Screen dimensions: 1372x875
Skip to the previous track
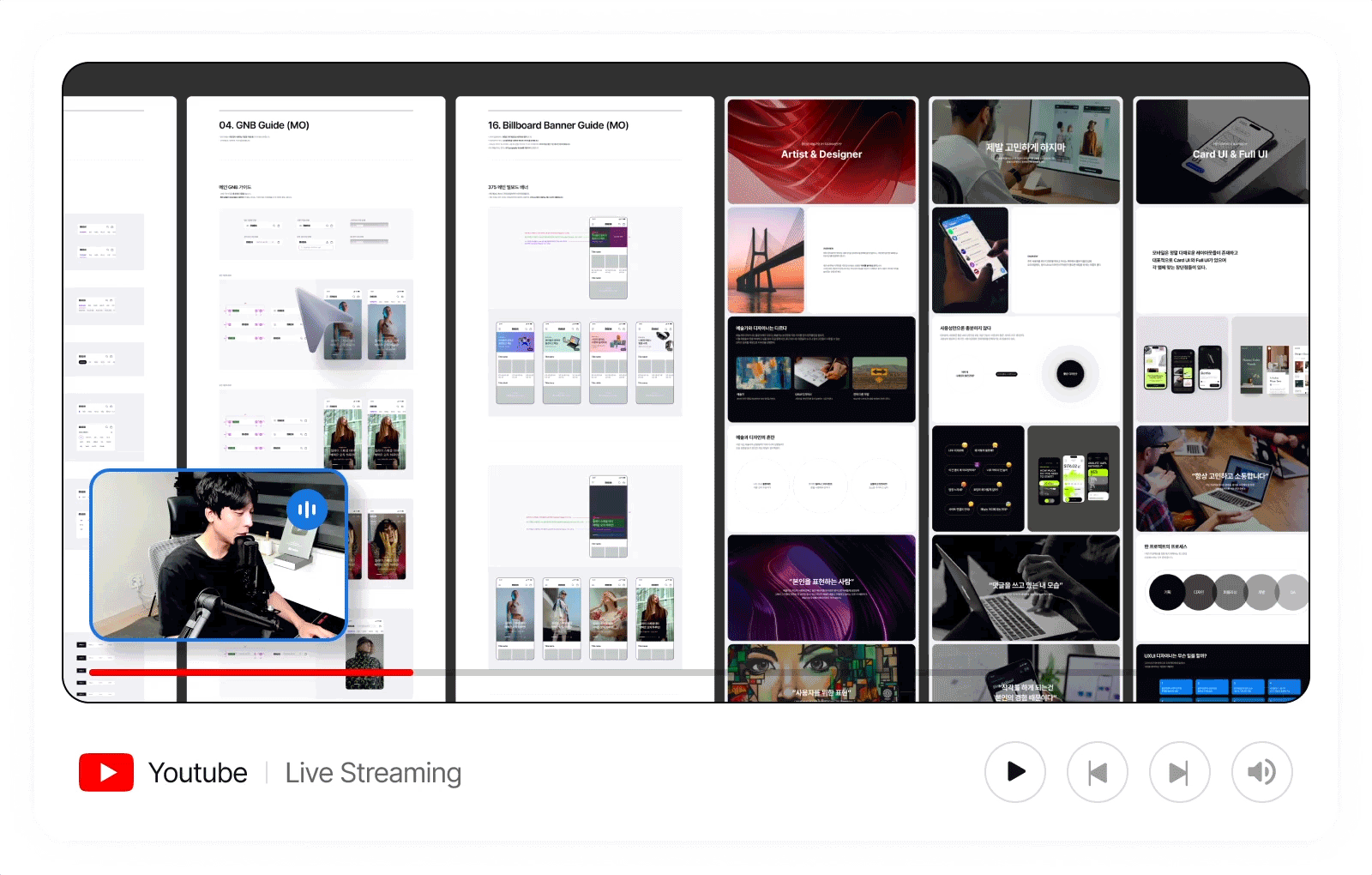click(1098, 772)
